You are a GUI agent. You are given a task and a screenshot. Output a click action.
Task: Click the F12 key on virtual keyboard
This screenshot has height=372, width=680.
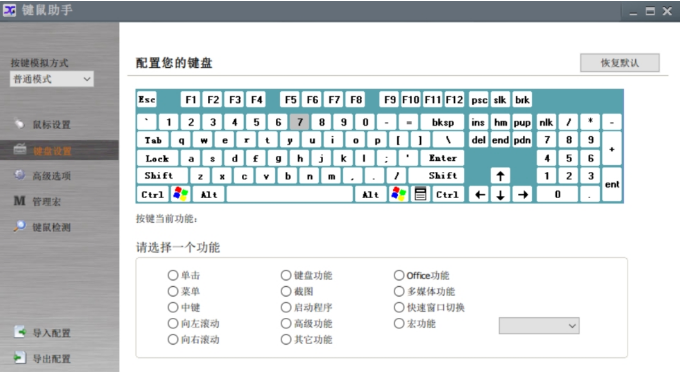point(454,100)
